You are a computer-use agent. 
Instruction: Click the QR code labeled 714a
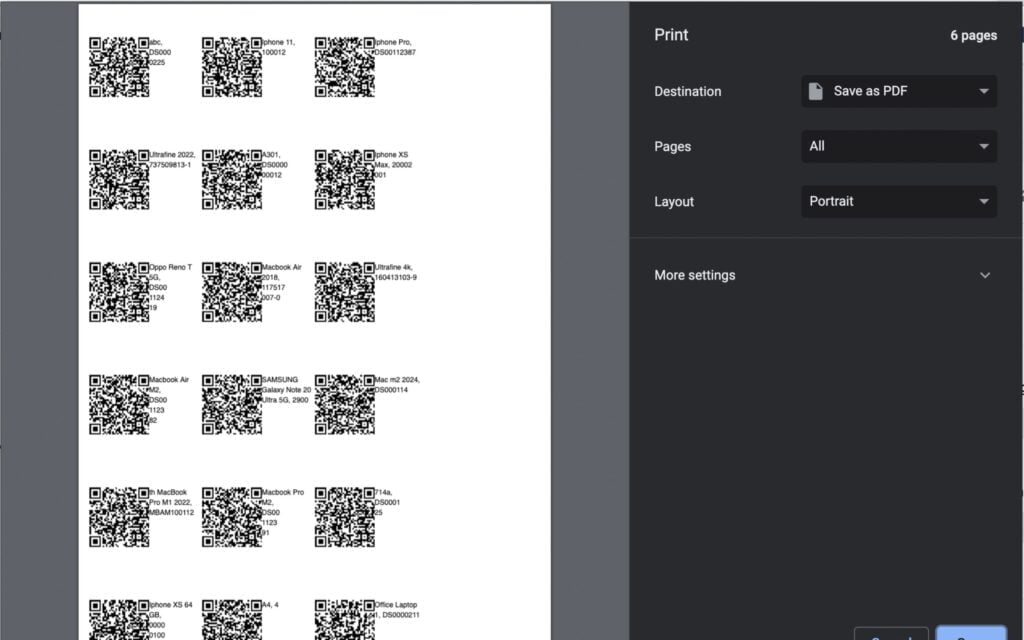tap(345, 517)
